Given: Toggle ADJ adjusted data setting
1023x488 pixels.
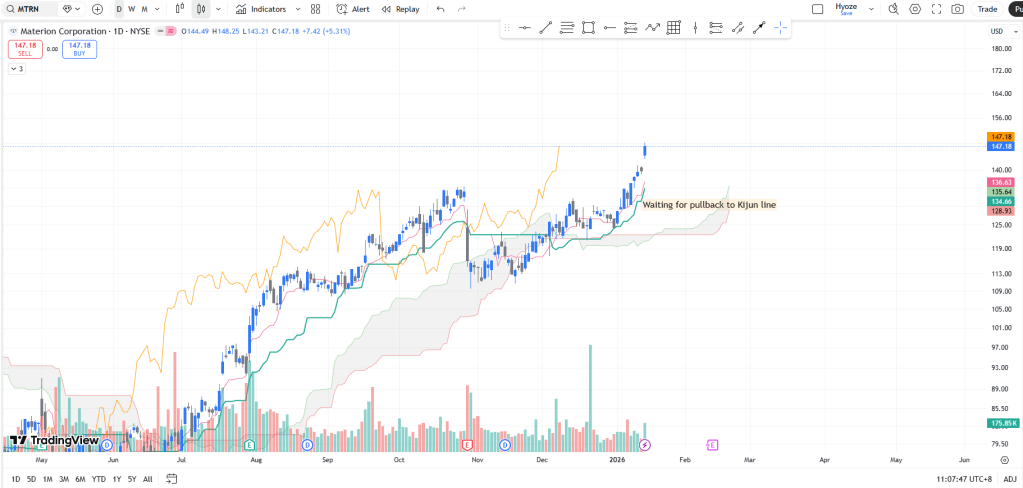Looking at the screenshot, I should coord(1010,479).
